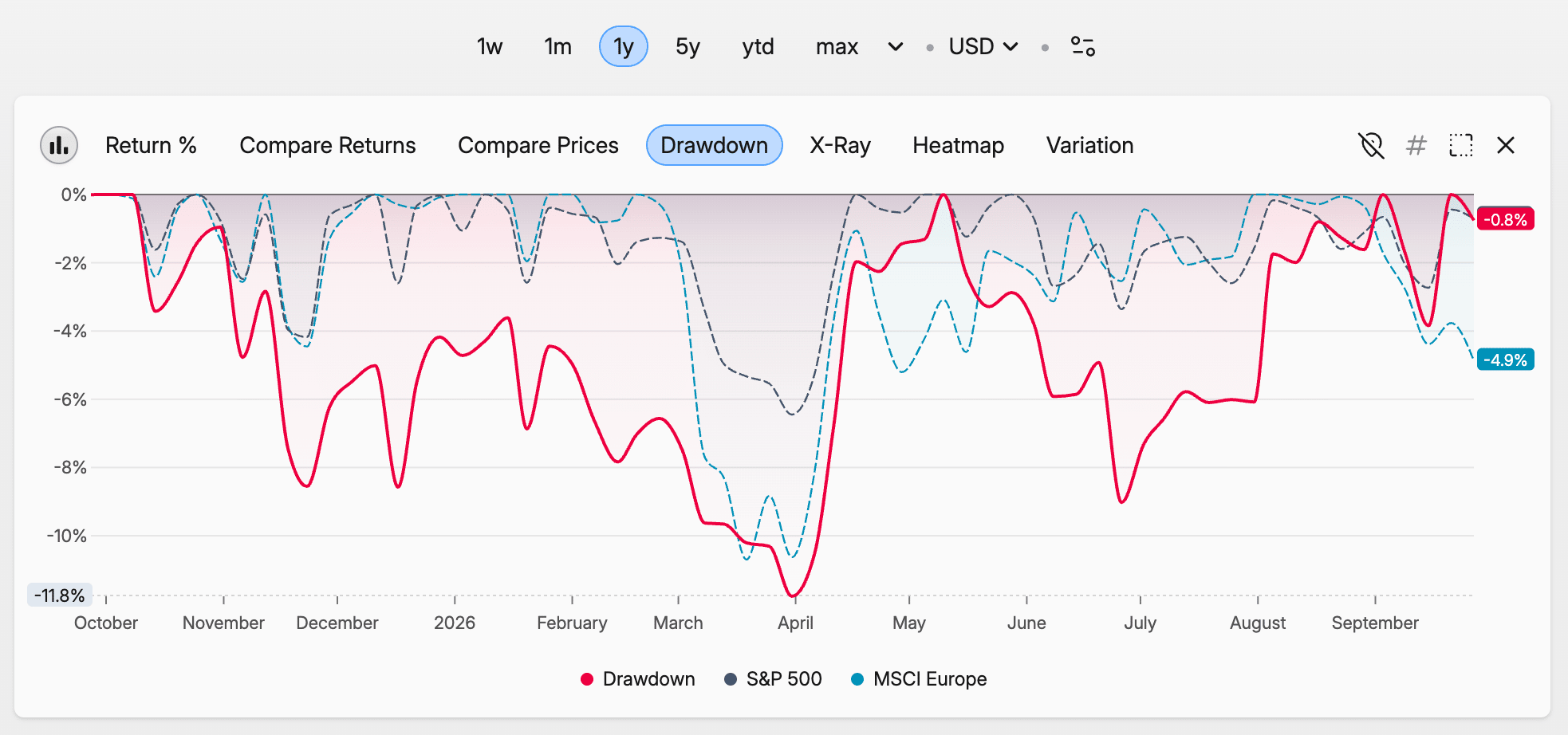Open the USD currency dropdown

coord(983,46)
